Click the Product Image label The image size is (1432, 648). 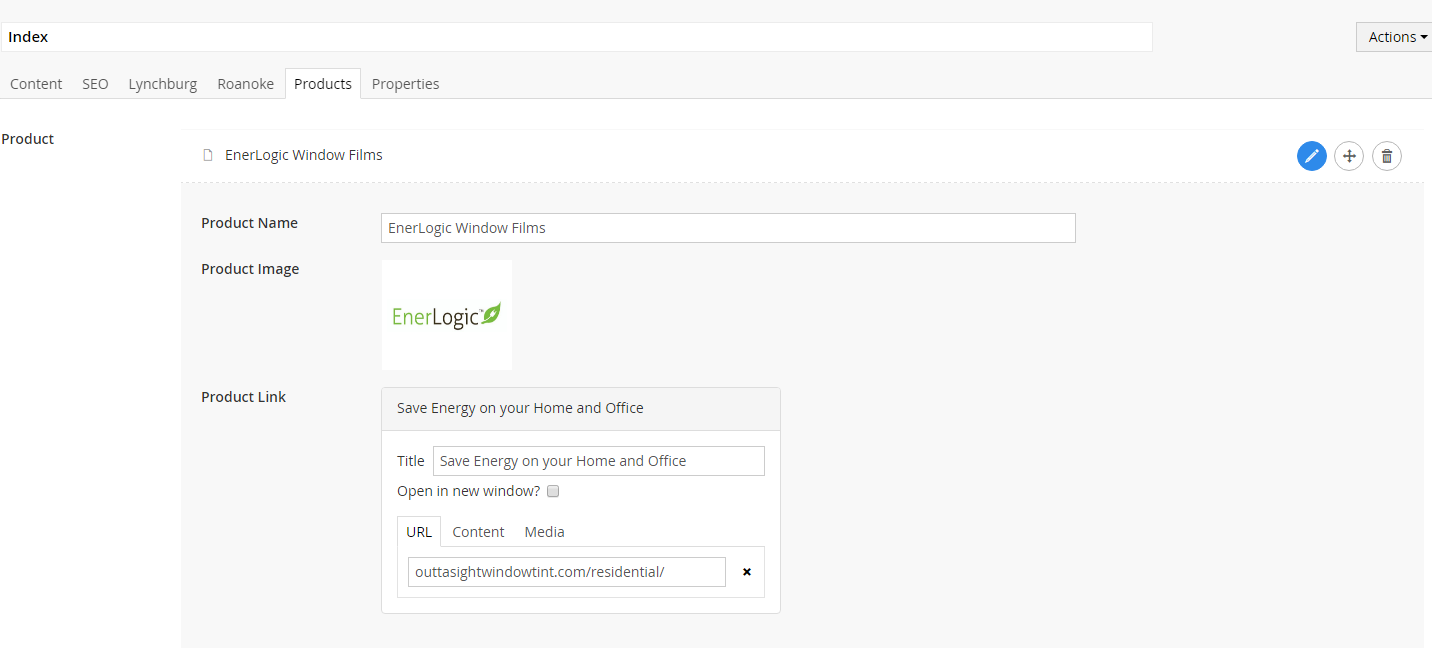(x=250, y=269)
